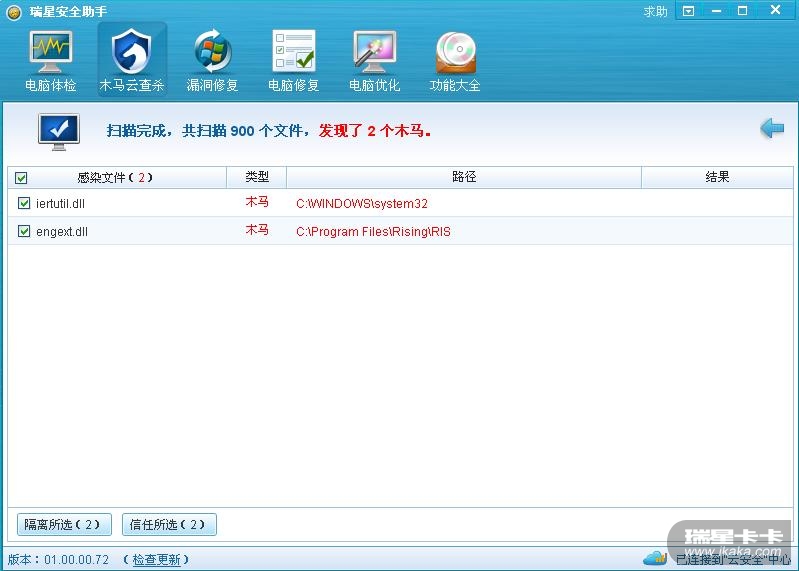Click the 求助 help link
799x571 pixels.
click(x=655, y=11)
